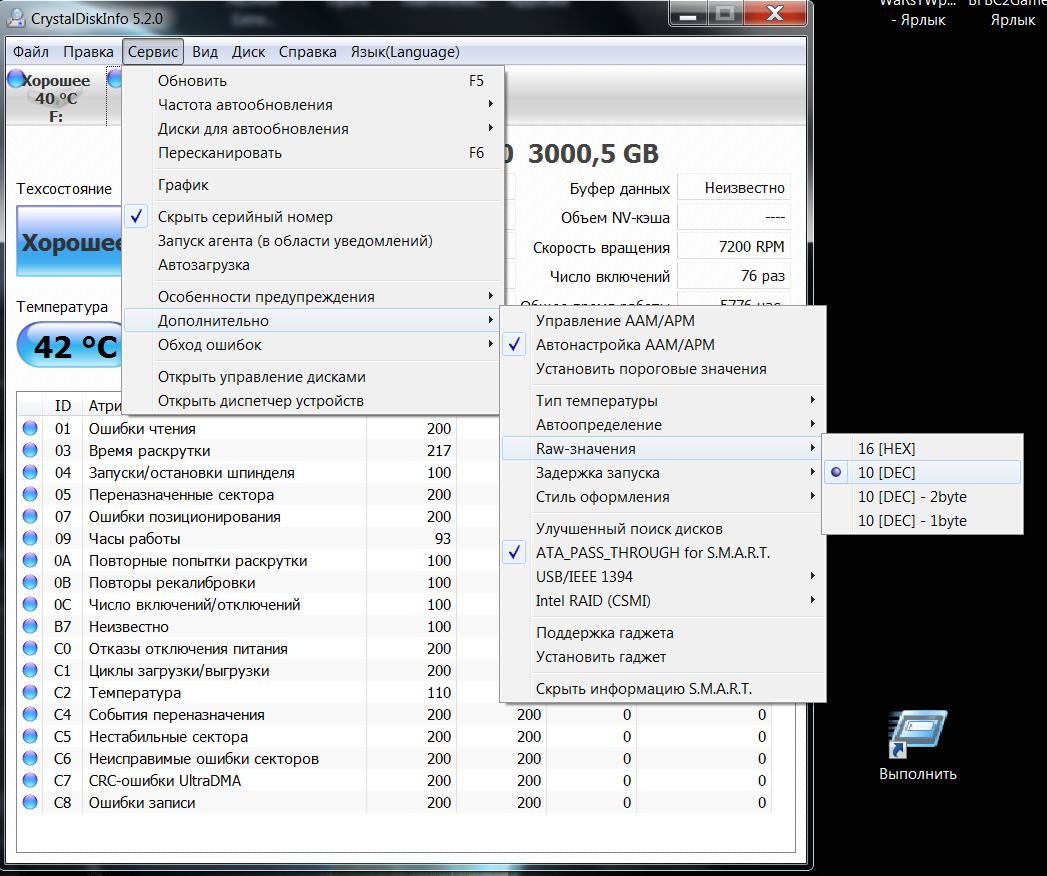The height and width of the screenshot is (876, 1047).
Task: Open the Язык(Language) menu
Action: [x=405, y=52]
